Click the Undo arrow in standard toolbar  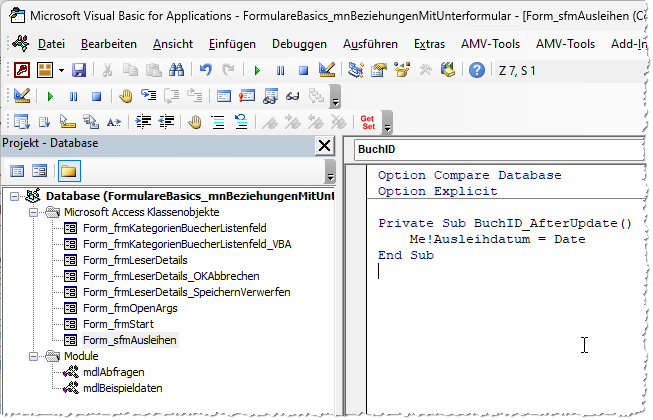(x=206, y=70)
